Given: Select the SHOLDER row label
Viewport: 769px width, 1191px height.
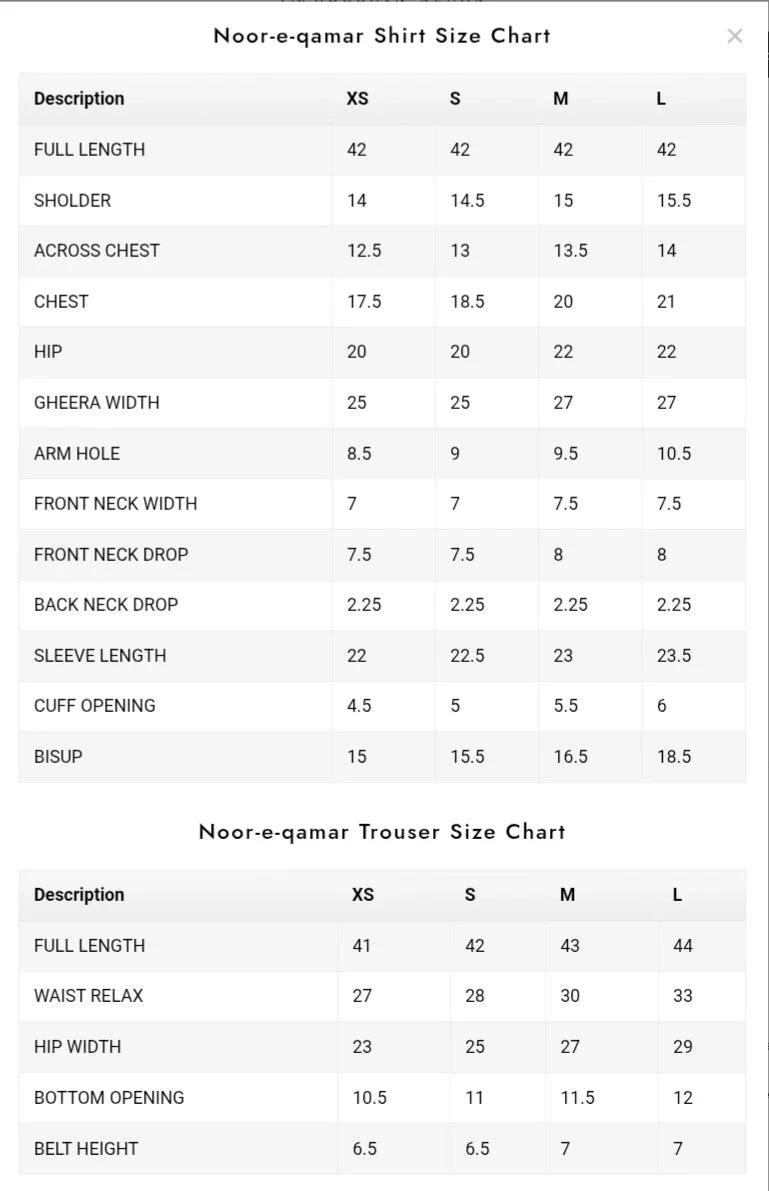Looking at the screenshot, I should 72,201.
